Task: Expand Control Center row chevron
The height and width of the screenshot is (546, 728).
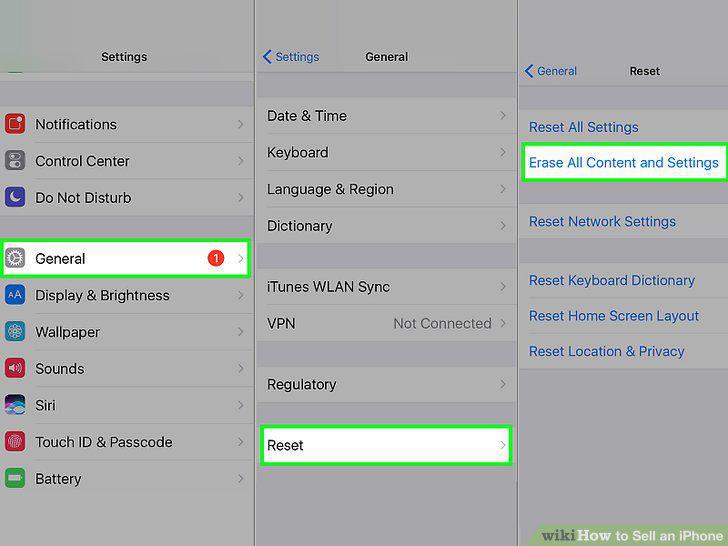Action: click(240, 161)
